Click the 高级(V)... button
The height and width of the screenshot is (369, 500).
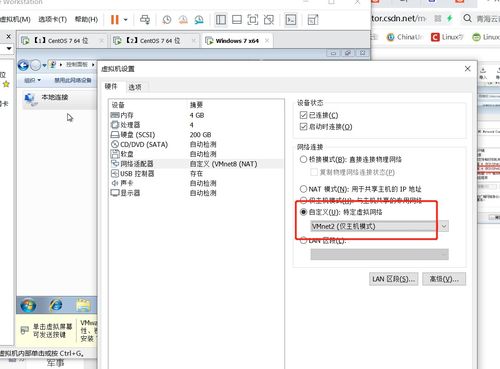tap(444, 279)
